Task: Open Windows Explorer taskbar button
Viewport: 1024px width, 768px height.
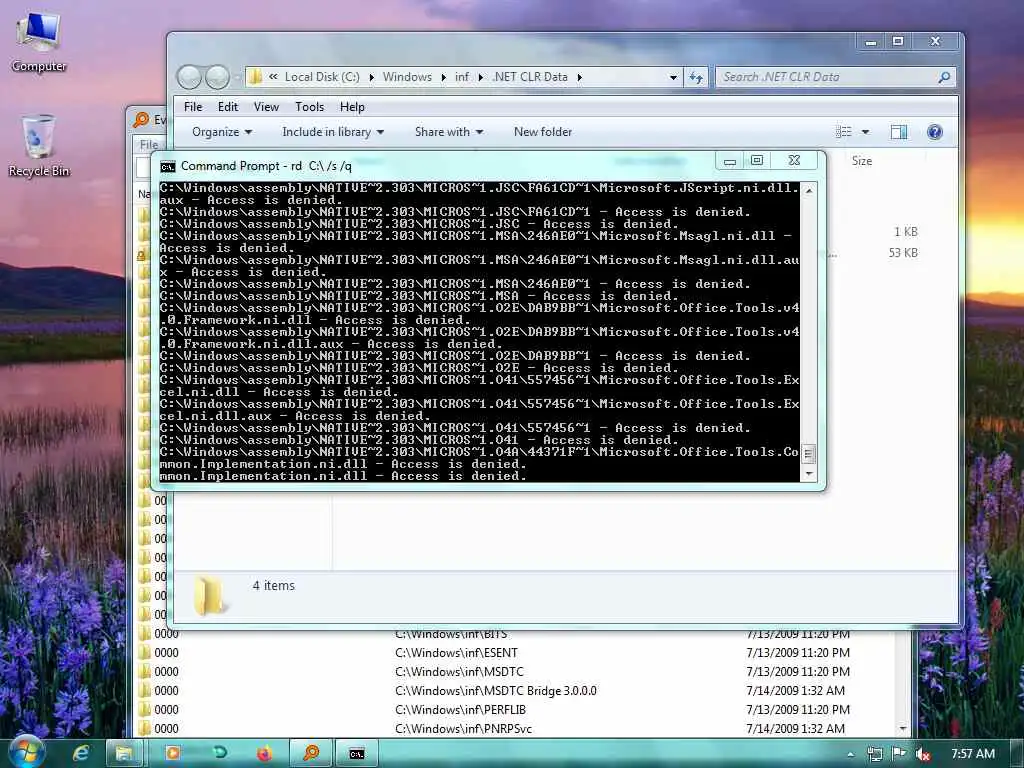Action: (x=124, y=754)
